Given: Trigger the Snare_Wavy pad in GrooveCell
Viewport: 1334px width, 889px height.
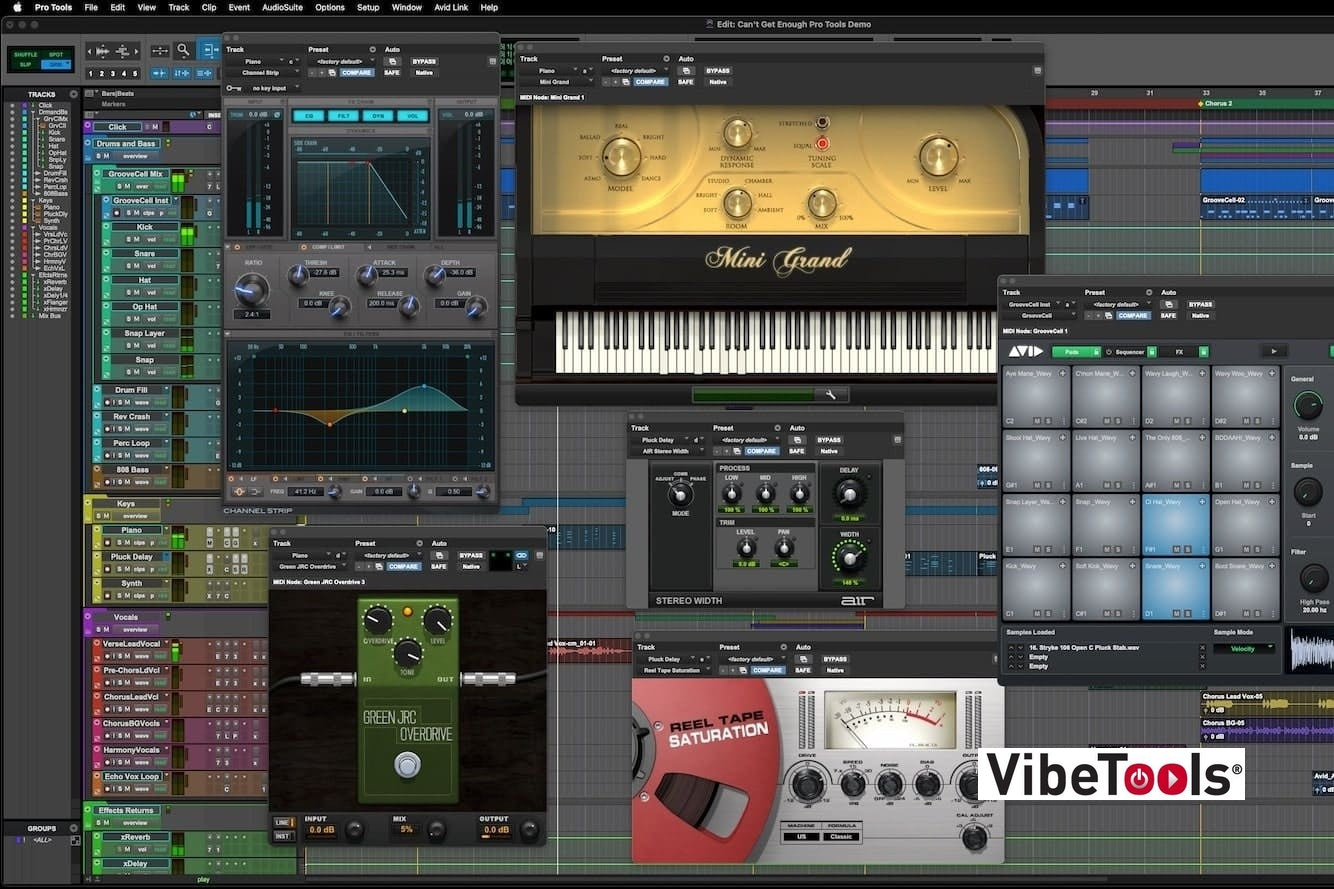Looking at the screenshot, I should pyautogui.click(x=1175, y=590).
